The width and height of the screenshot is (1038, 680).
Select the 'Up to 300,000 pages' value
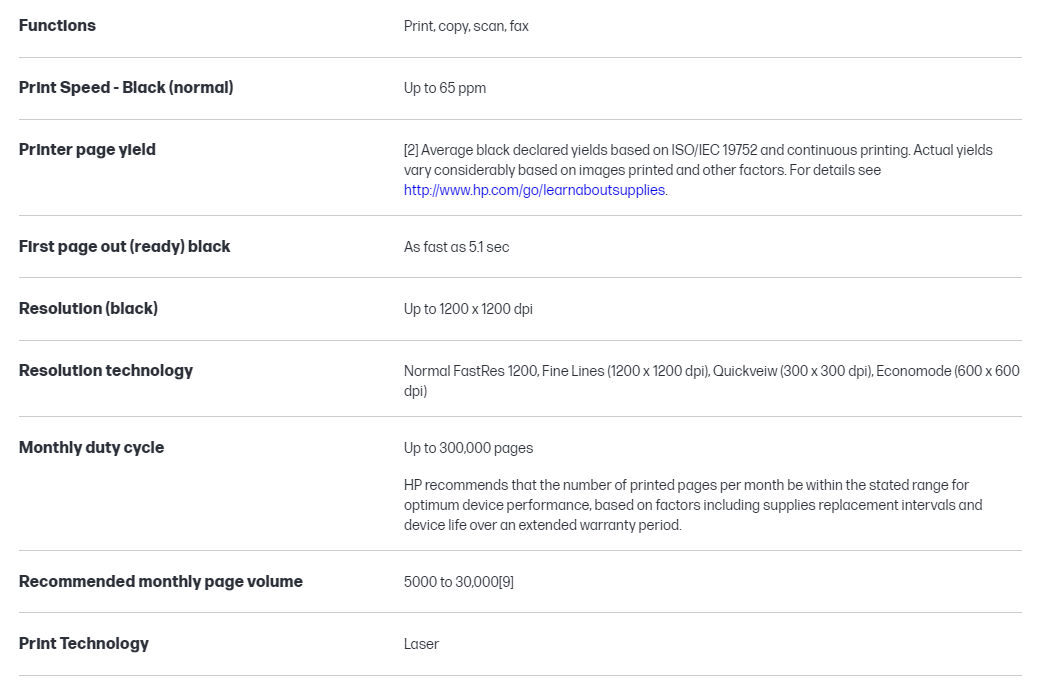[469, 448]
